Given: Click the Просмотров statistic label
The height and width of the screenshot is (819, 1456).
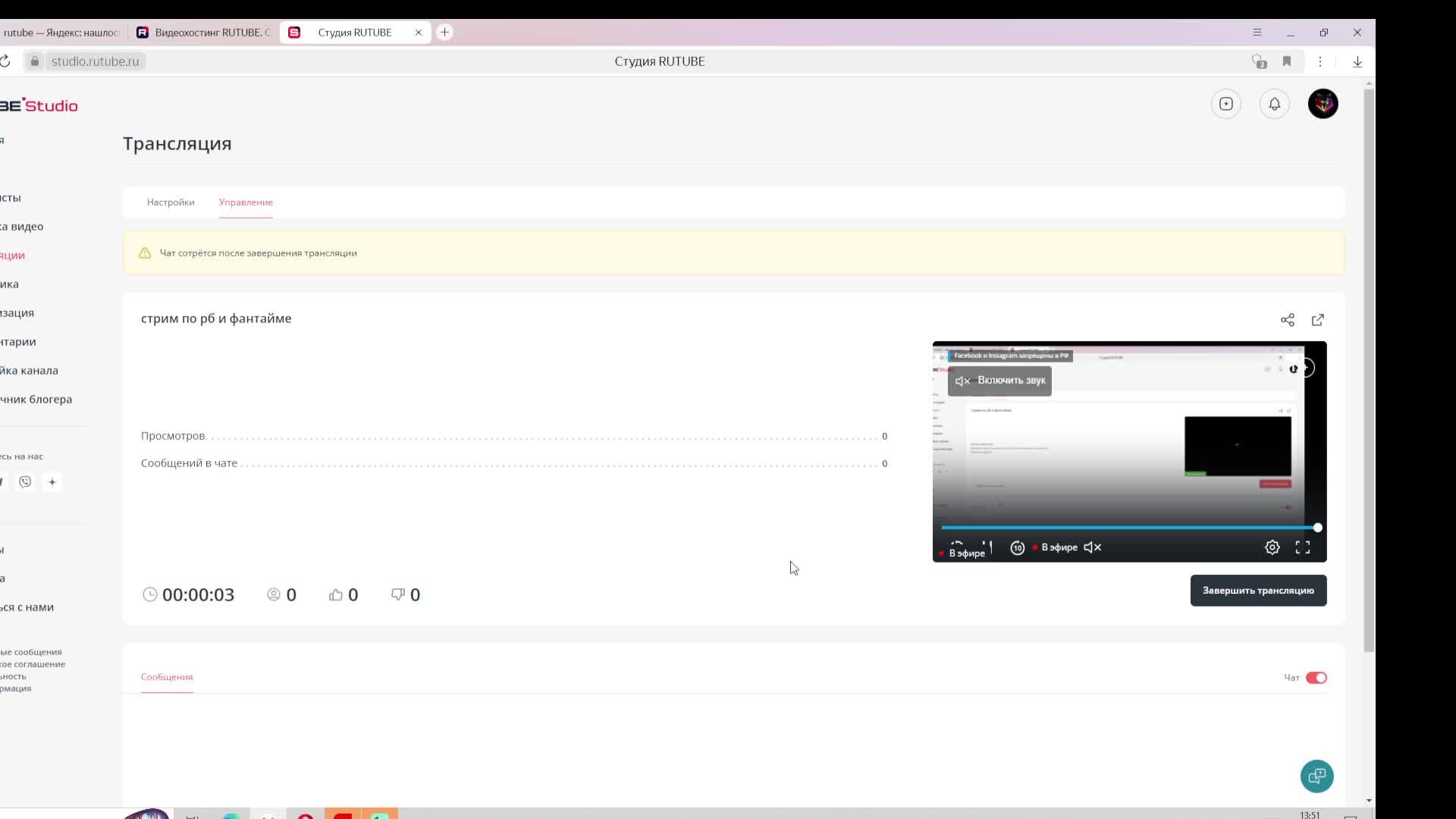Looking at the screenshot, I should pyautogui.click(x=173, y=436).
